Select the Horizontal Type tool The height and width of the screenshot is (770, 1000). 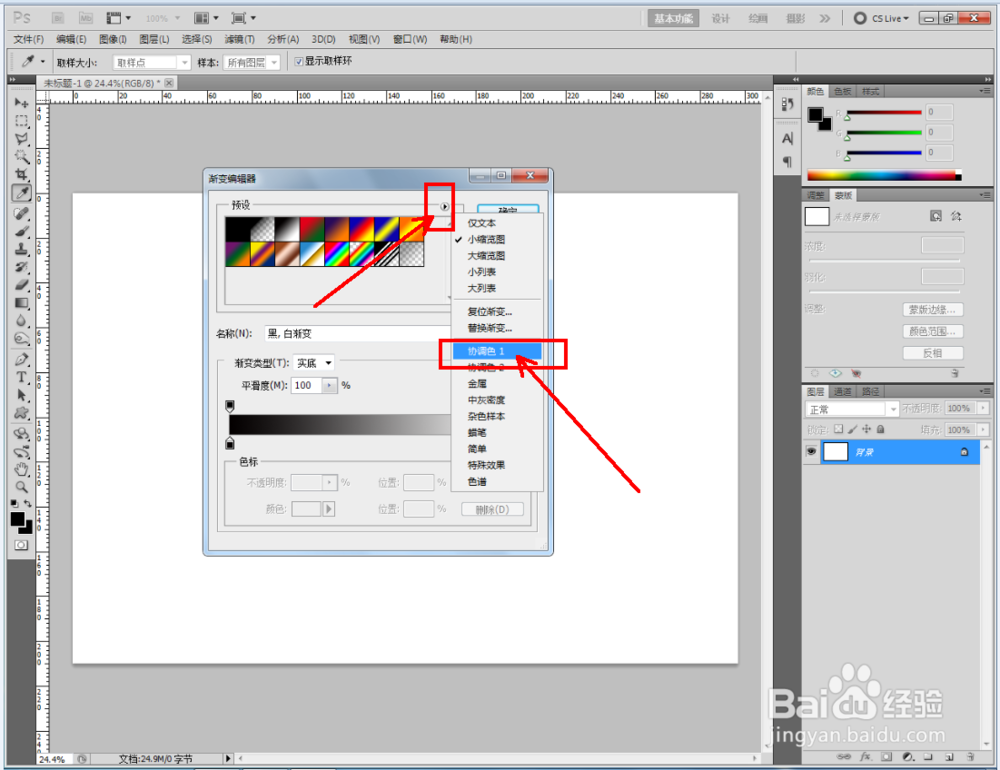[21, 377]
